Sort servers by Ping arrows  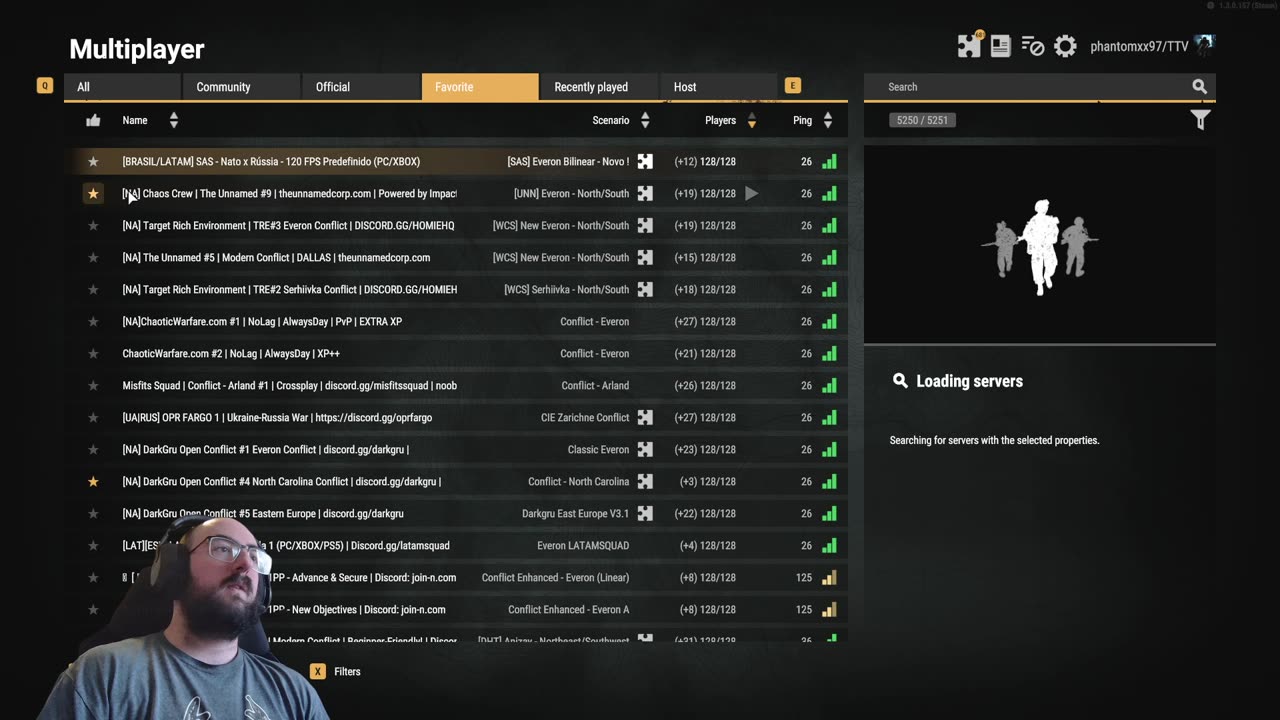[x=828, y=120]
